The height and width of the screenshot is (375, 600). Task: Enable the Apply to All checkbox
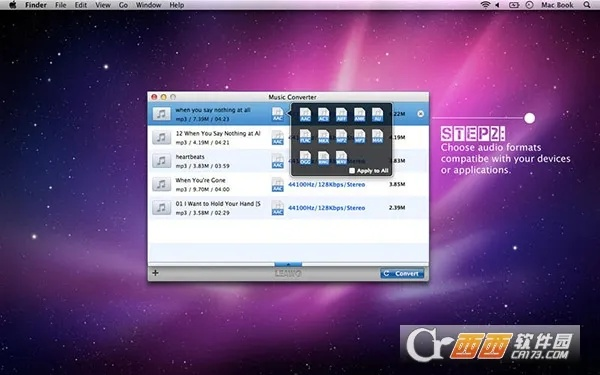pyautogui.click(x=352, y=171)
